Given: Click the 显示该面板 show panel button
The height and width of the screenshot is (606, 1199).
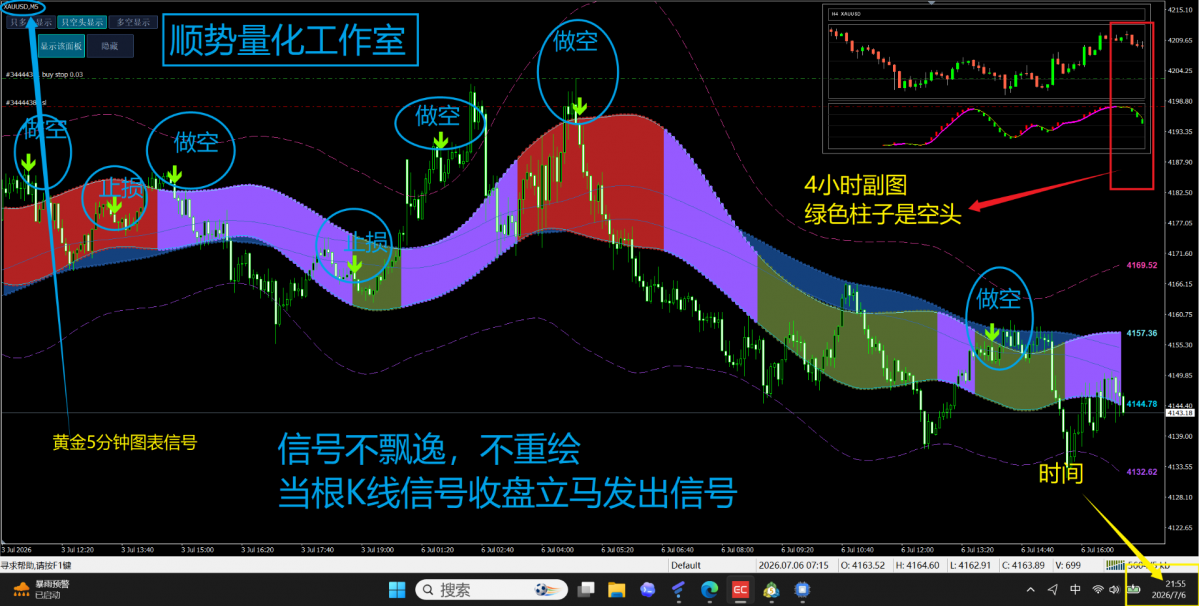Looking at the screenshot, I should 61,46.
